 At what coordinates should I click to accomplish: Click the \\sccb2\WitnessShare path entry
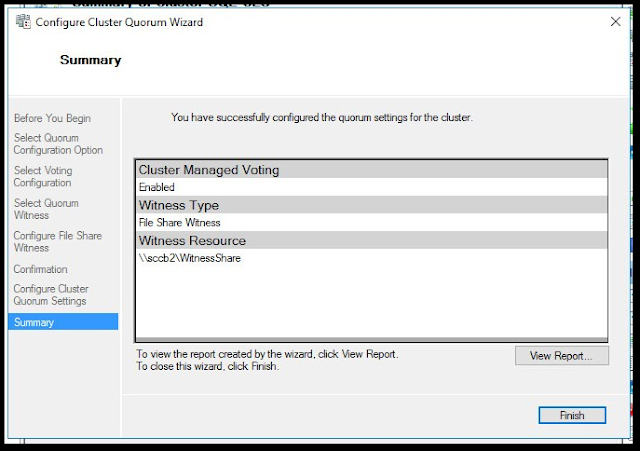click(x=189, y=258)
